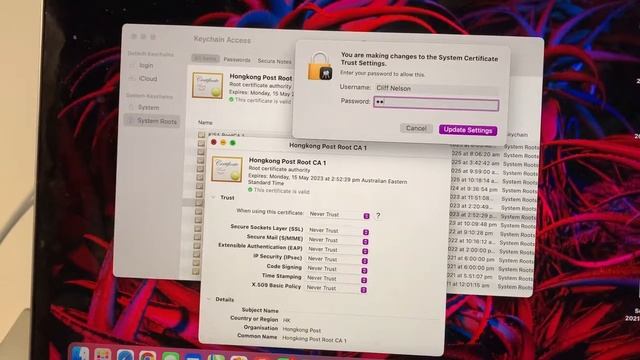Click the Organisation value 'Hongkong Post'
The image size is (640, 360).
(x=302, y=330)
